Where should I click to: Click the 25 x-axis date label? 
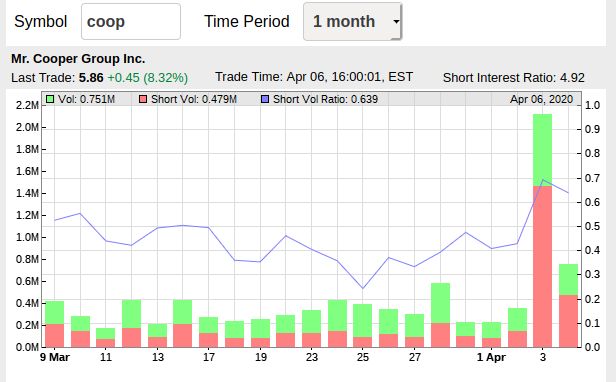(x=363, y=357)
